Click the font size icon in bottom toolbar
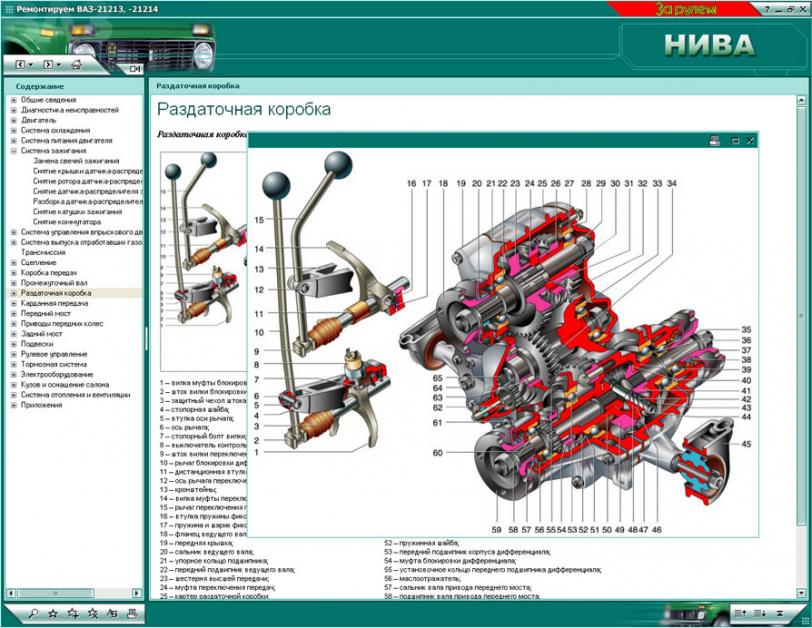 112,614
